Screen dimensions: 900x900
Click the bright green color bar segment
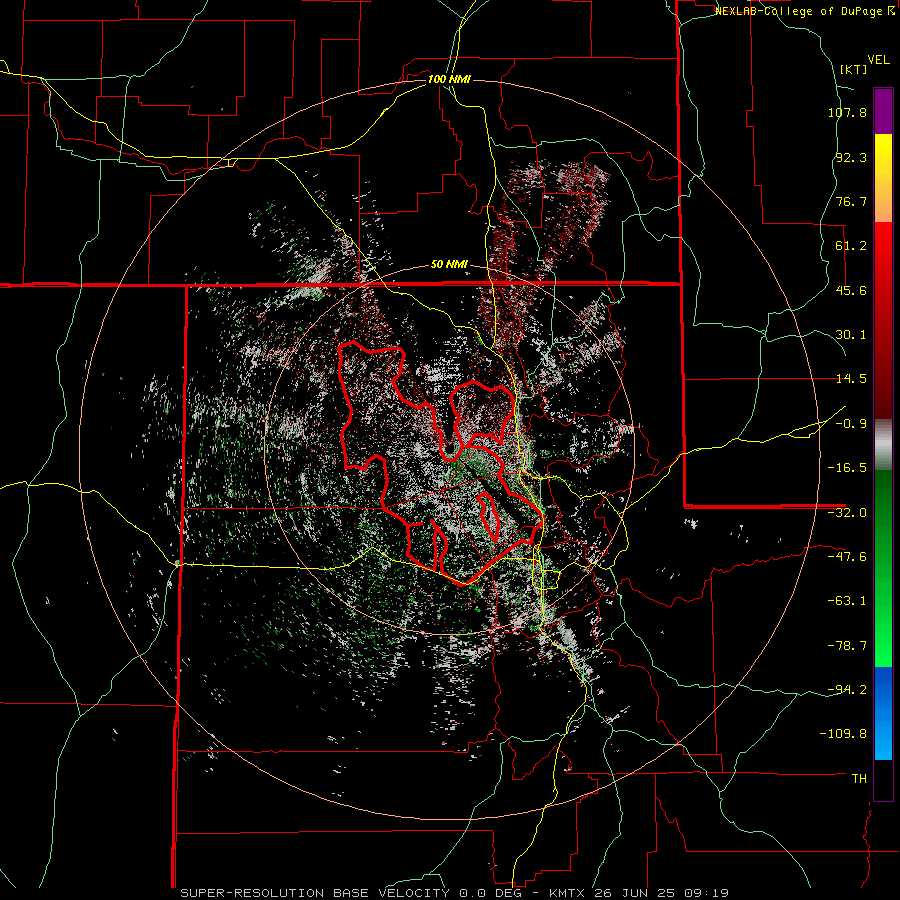[883, 569]
